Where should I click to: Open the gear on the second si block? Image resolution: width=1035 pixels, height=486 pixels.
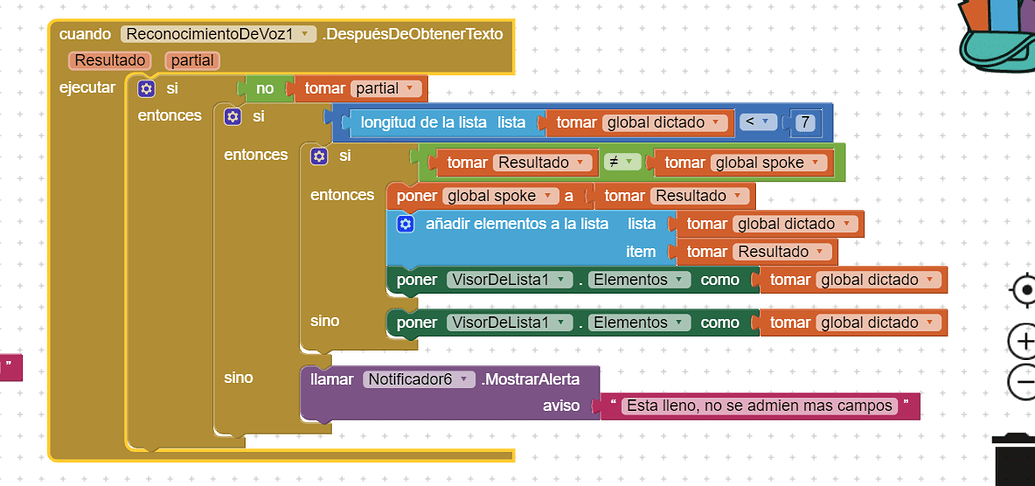232,118
